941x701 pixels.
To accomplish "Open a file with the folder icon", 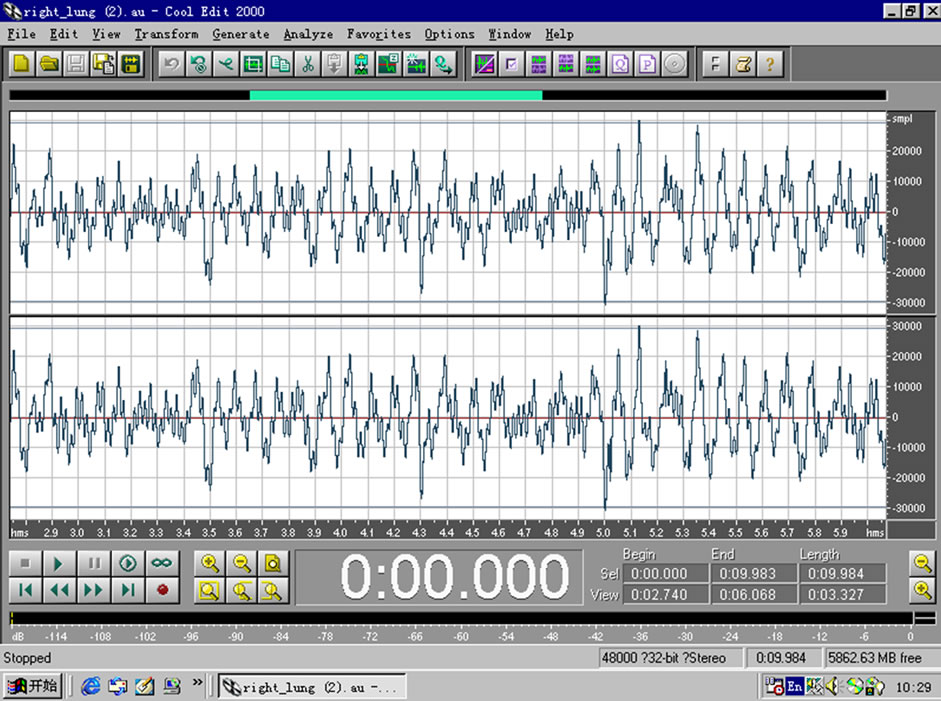I will click(49, 64).
